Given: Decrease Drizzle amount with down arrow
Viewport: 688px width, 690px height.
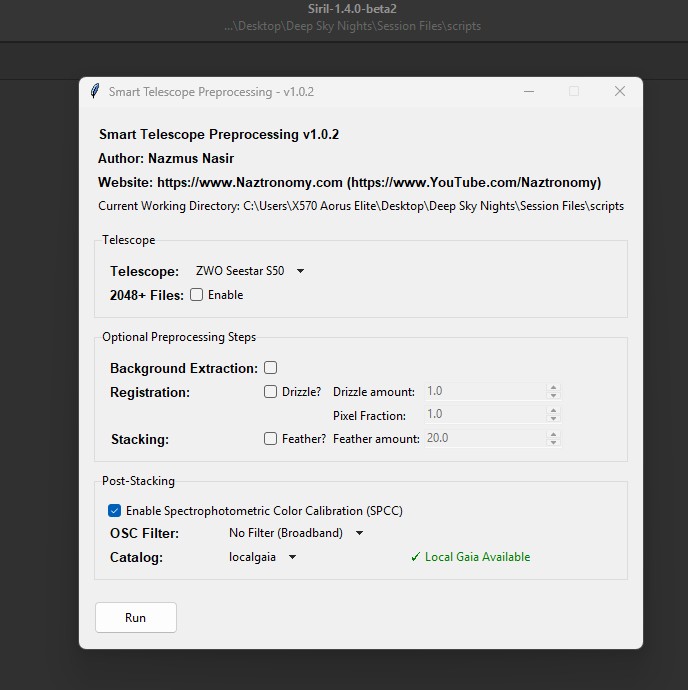Looking at the screenshot, I should click(x=553, y=395).
